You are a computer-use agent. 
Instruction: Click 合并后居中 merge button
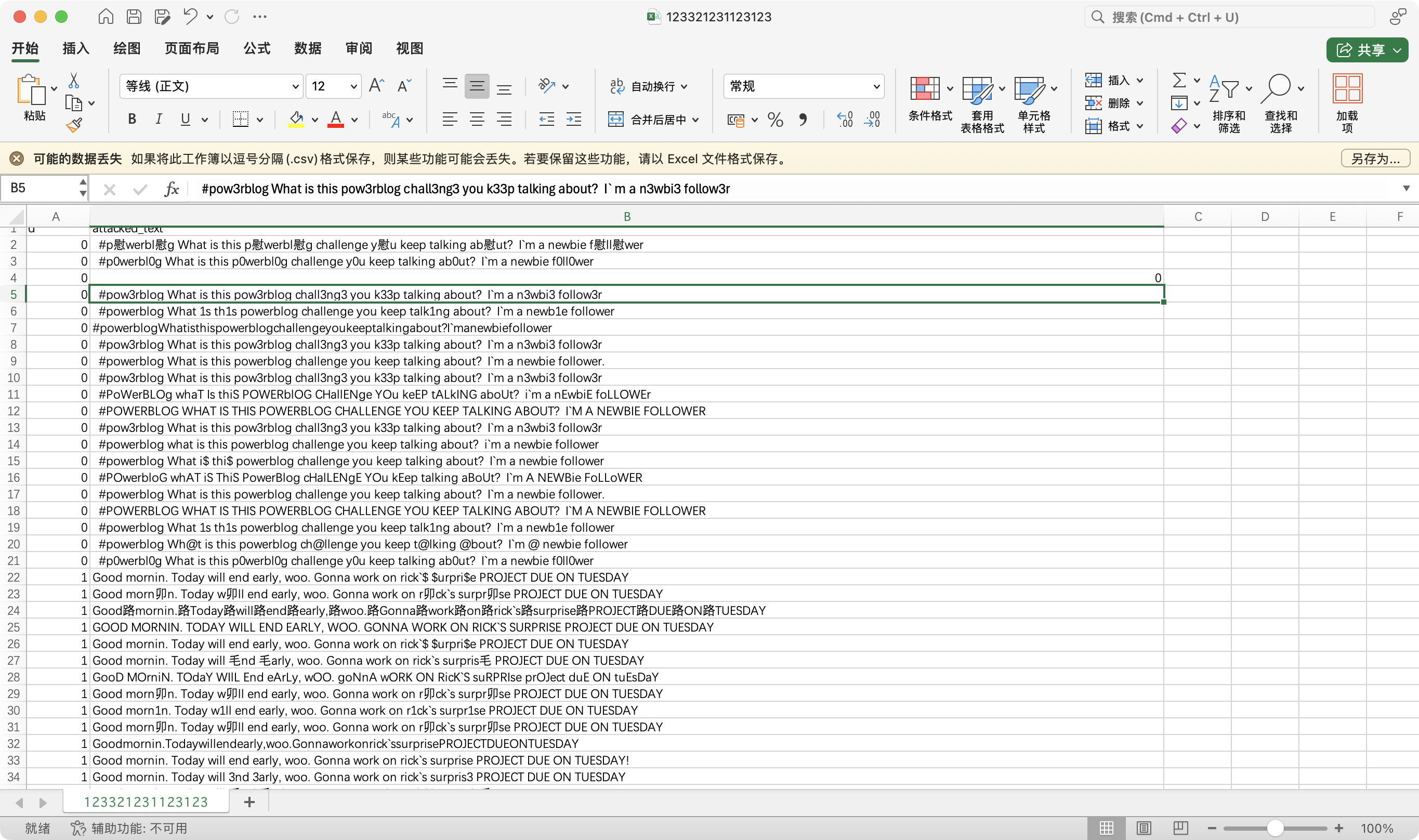[x=647, y=120]
